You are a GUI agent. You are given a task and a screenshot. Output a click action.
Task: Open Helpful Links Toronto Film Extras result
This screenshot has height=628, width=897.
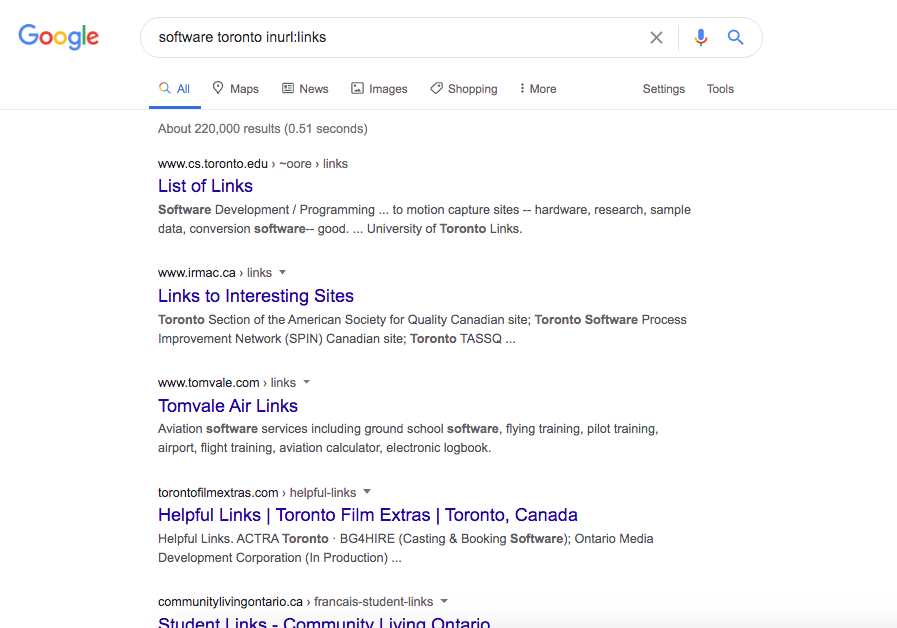pyautogui.click(x=368, y=515)
